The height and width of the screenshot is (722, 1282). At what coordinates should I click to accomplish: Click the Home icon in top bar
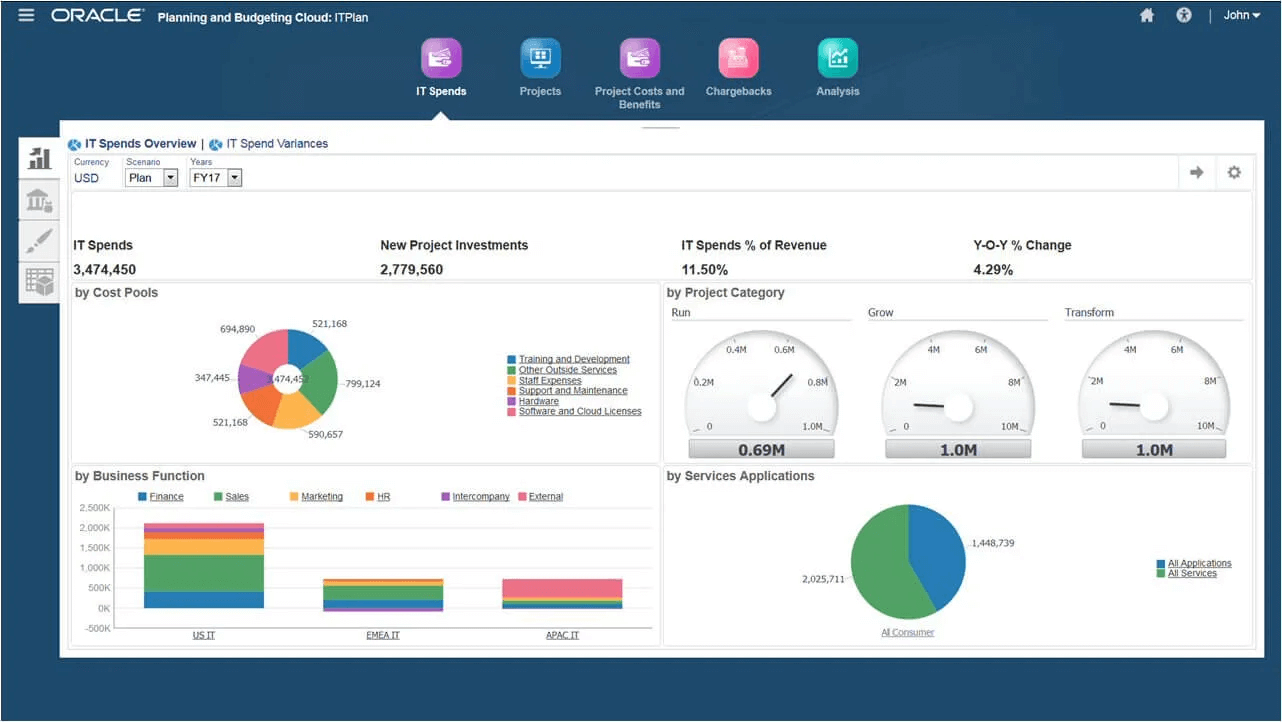click(x=1146, y=15)
